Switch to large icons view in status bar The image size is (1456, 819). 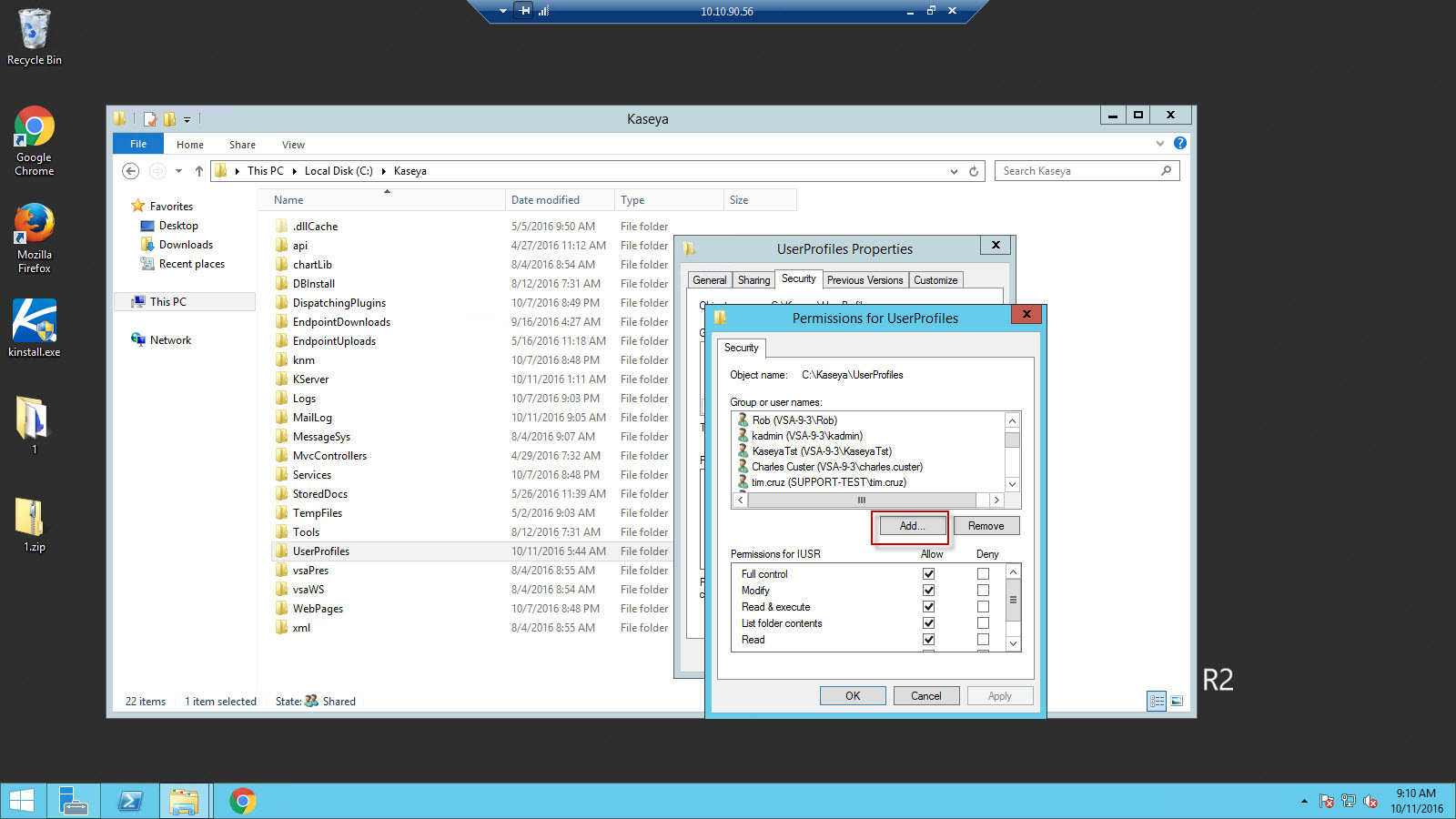click(x=1177, y=701)
